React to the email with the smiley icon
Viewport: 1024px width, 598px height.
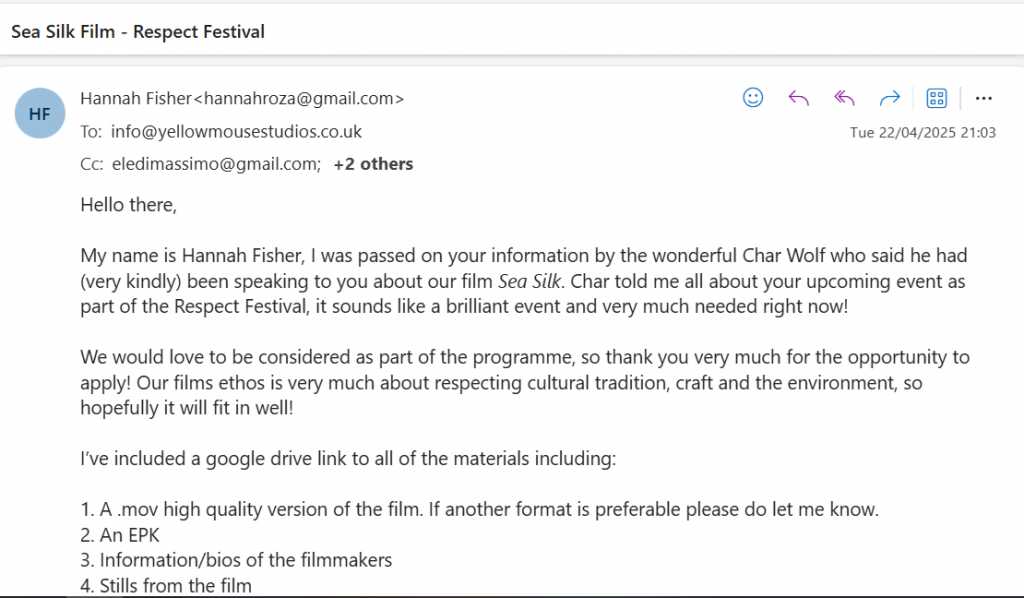coord(752,98)
